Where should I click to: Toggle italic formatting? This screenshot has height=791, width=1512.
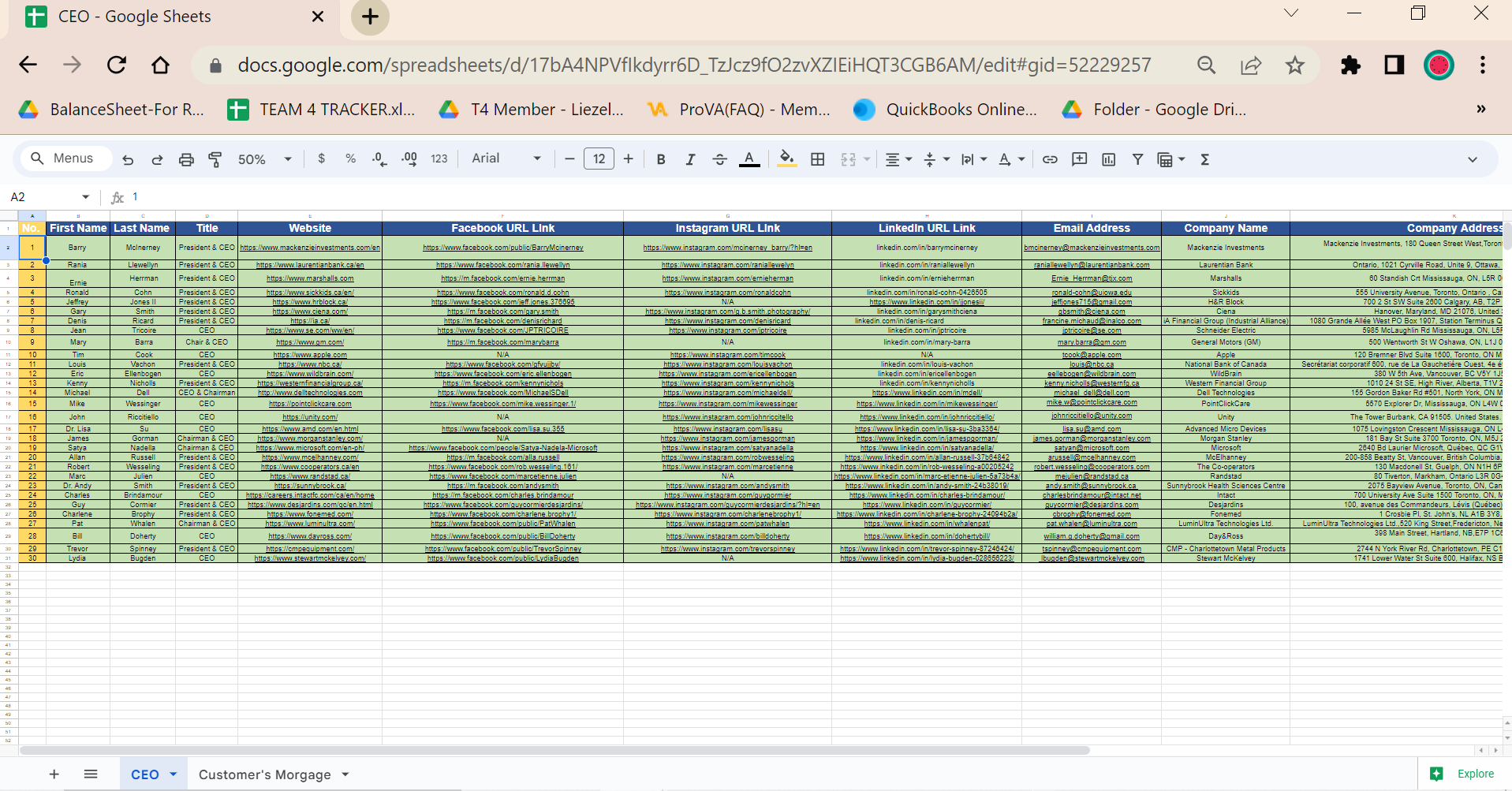coord(690,159)
